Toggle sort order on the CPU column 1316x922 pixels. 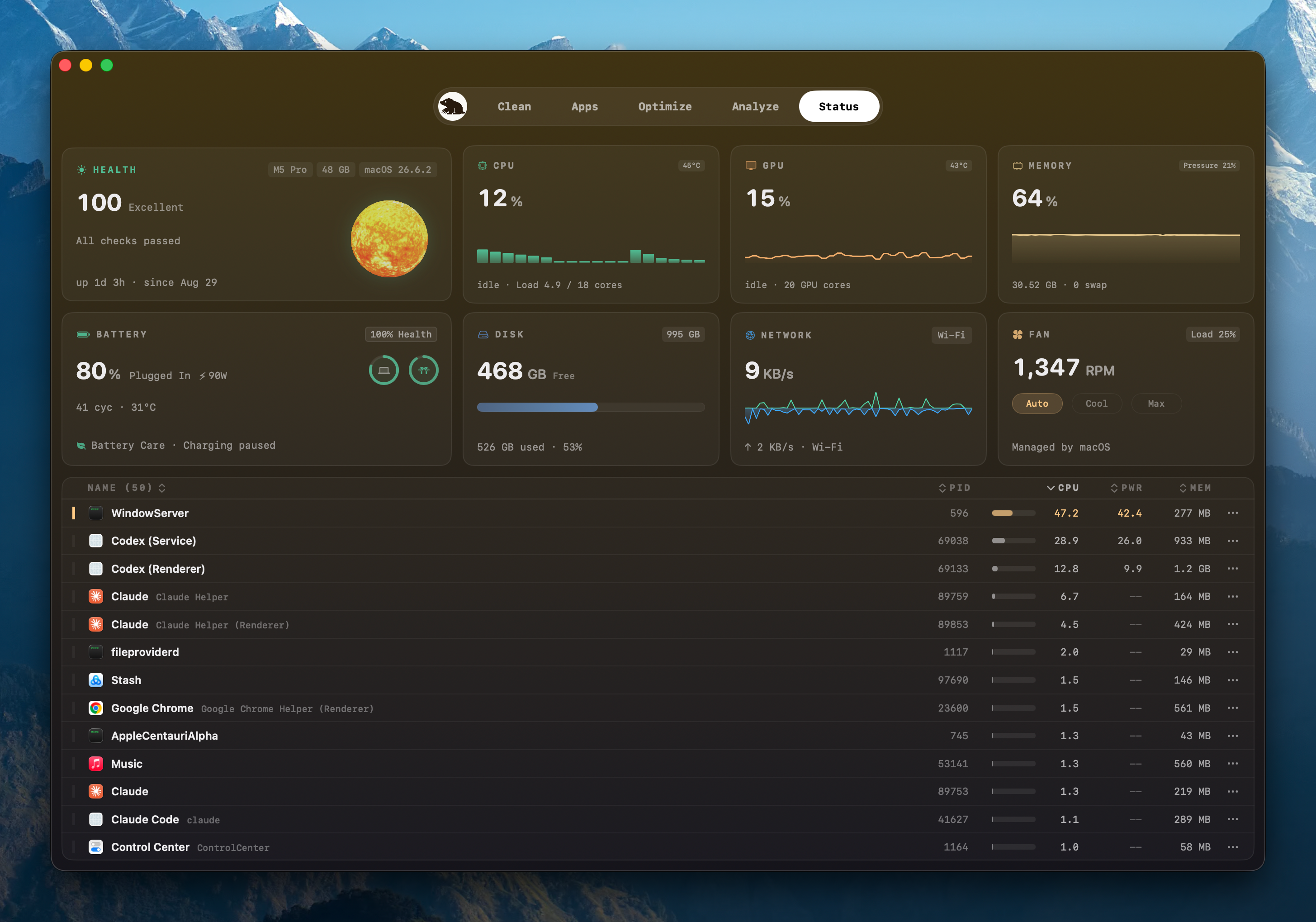pos(1063,488)
